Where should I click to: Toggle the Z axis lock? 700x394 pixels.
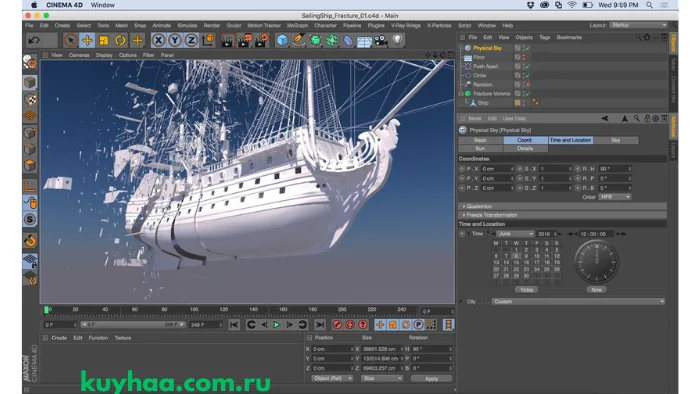click(x=191, y=41)
